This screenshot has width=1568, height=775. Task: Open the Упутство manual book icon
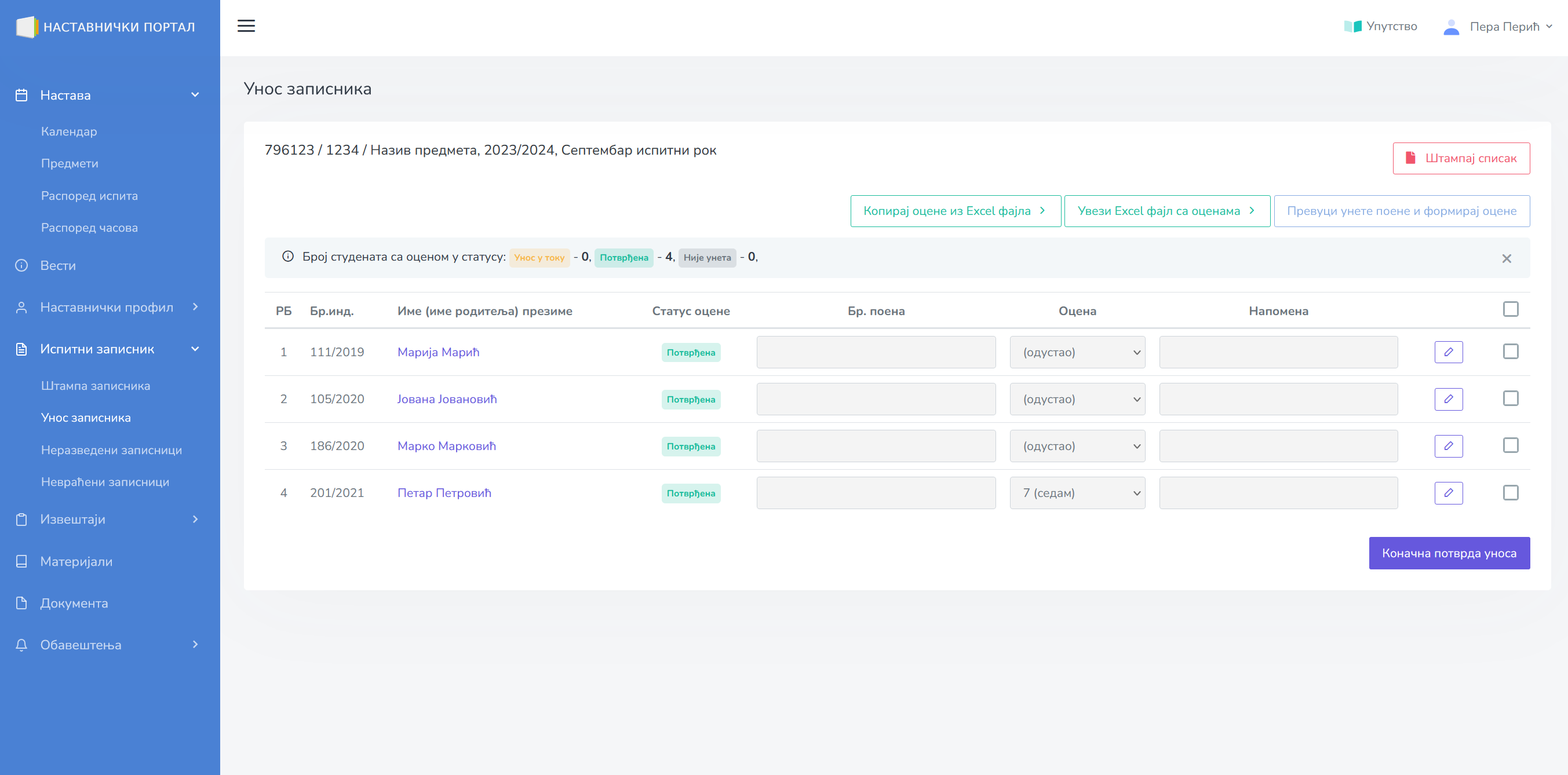pos(1352,26)
